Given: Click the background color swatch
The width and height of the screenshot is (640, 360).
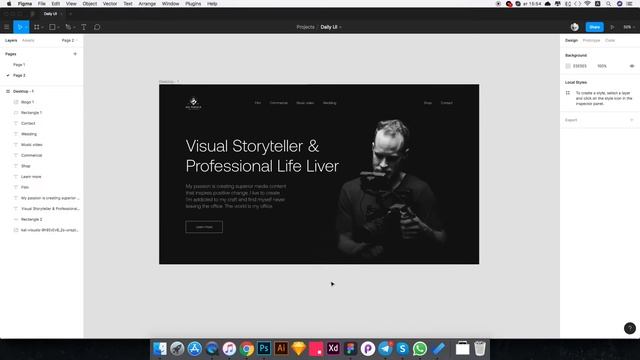Looking at the screenshot, I should tap(568, 66).
